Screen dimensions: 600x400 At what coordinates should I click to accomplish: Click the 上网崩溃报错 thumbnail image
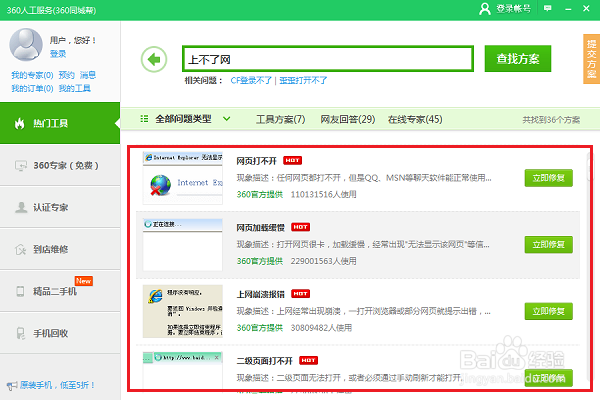pos(183,311)
